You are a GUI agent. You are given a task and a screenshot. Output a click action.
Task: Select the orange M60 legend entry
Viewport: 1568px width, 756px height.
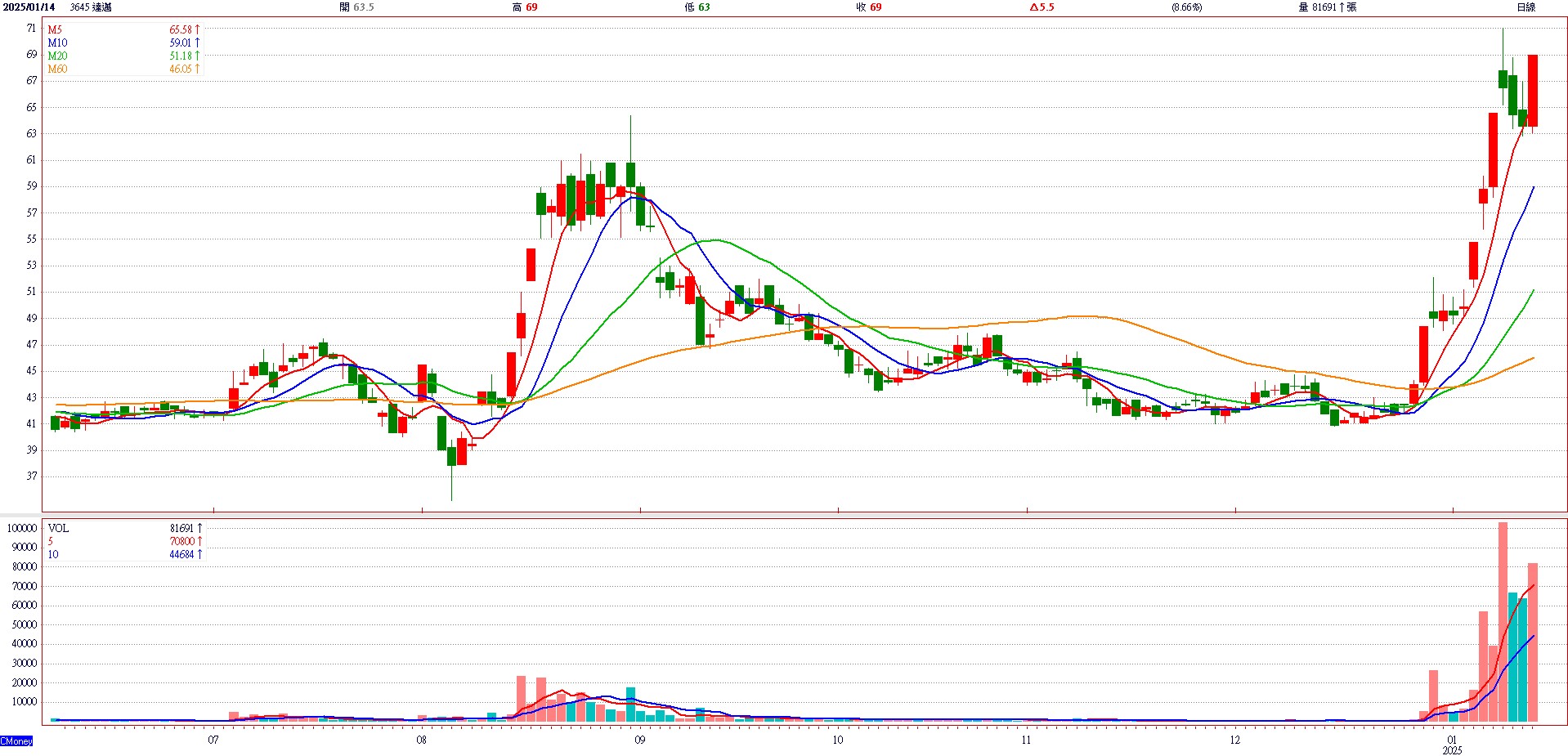tap(57, 69)
